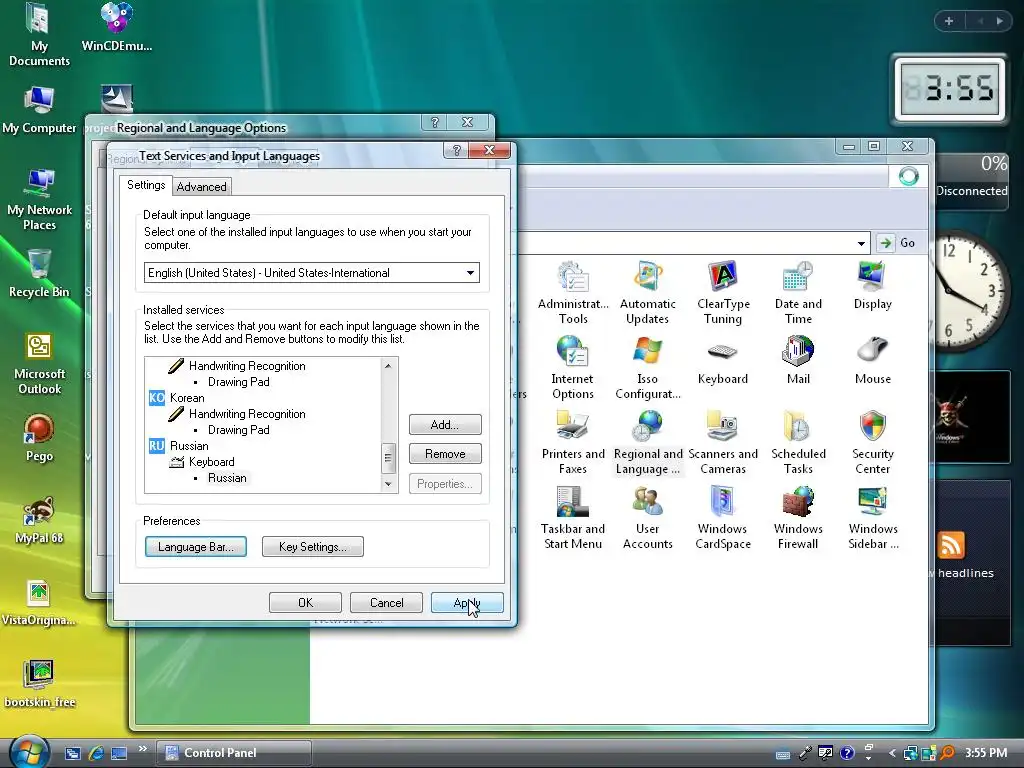Click taskbar clock showing 3:55 PM

[x=985, y=753]
